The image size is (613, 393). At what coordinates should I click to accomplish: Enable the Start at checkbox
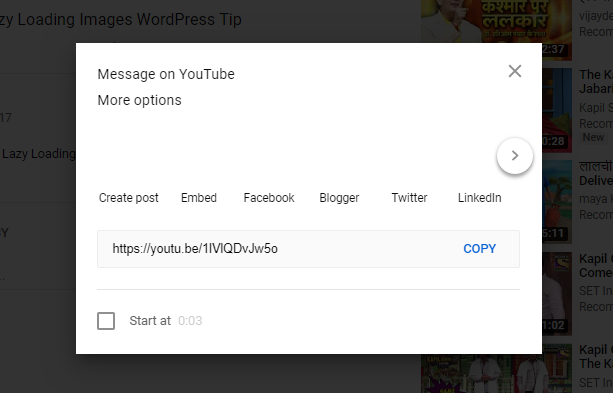[106, 321]
